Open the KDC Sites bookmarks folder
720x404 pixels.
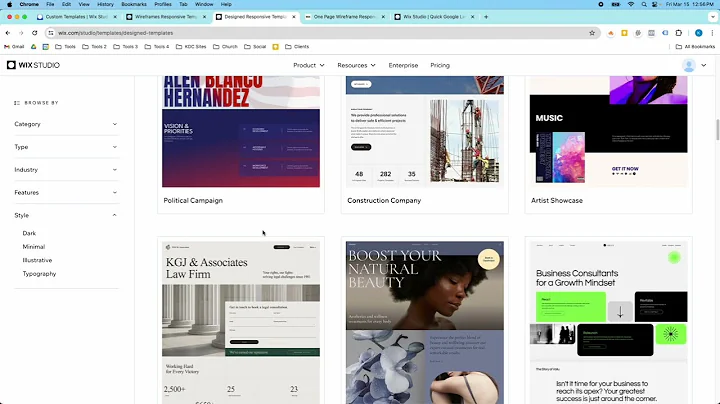coord(191,46)
